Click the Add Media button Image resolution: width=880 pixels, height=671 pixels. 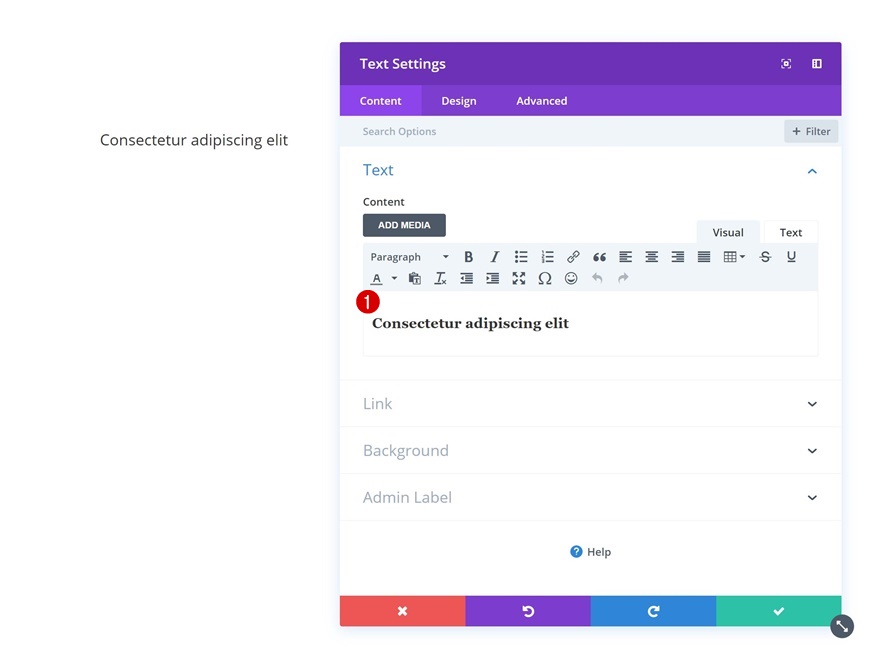404,225
